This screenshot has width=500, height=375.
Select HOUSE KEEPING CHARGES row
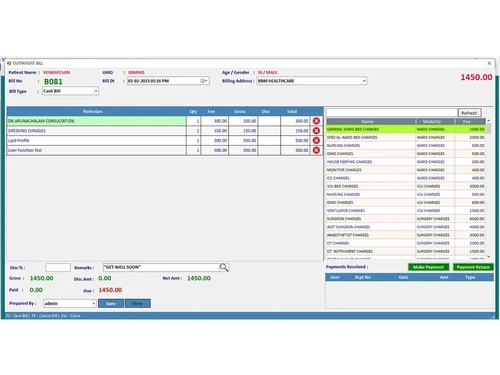(406, 162)
